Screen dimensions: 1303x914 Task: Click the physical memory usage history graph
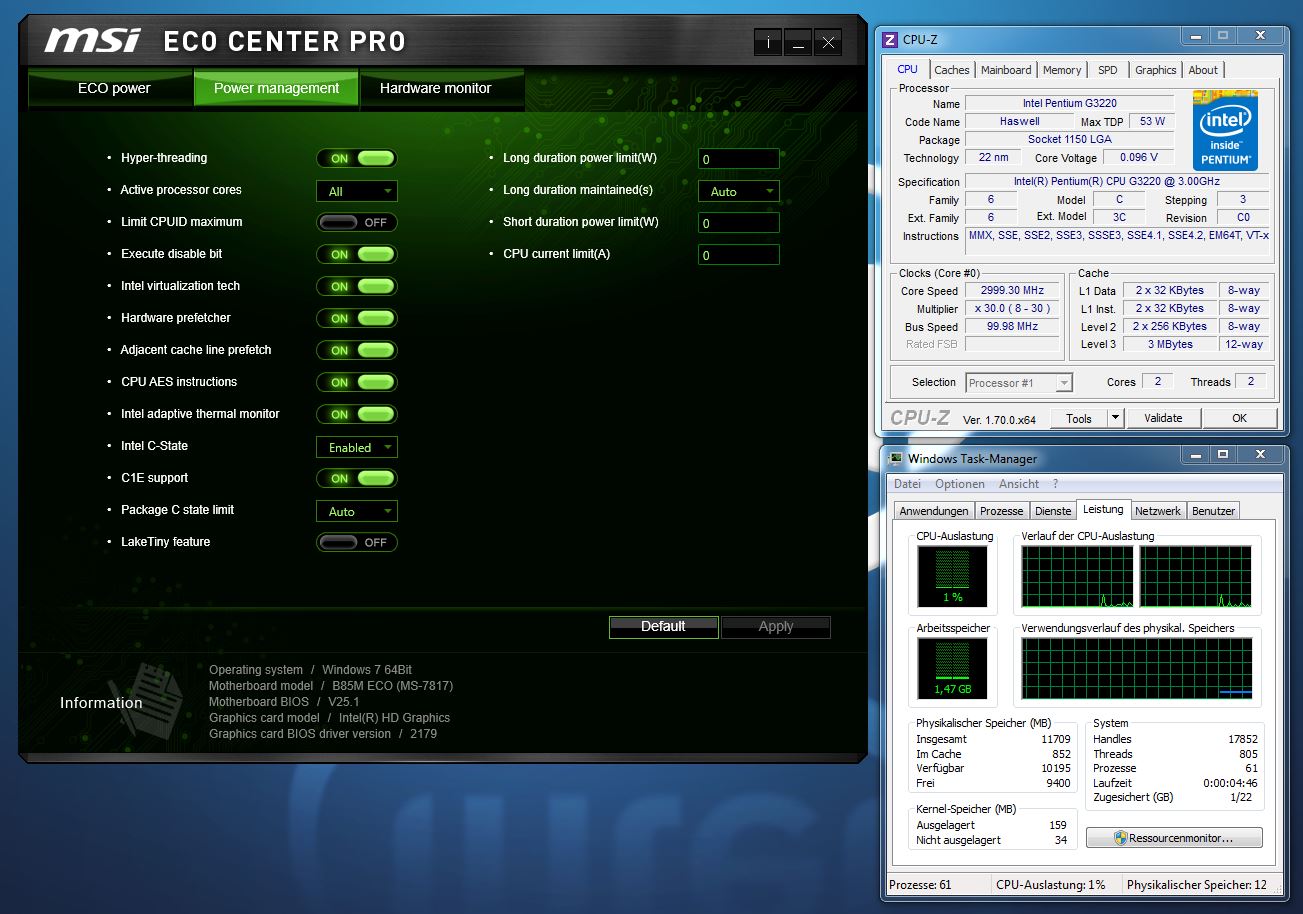point(1137,668)
